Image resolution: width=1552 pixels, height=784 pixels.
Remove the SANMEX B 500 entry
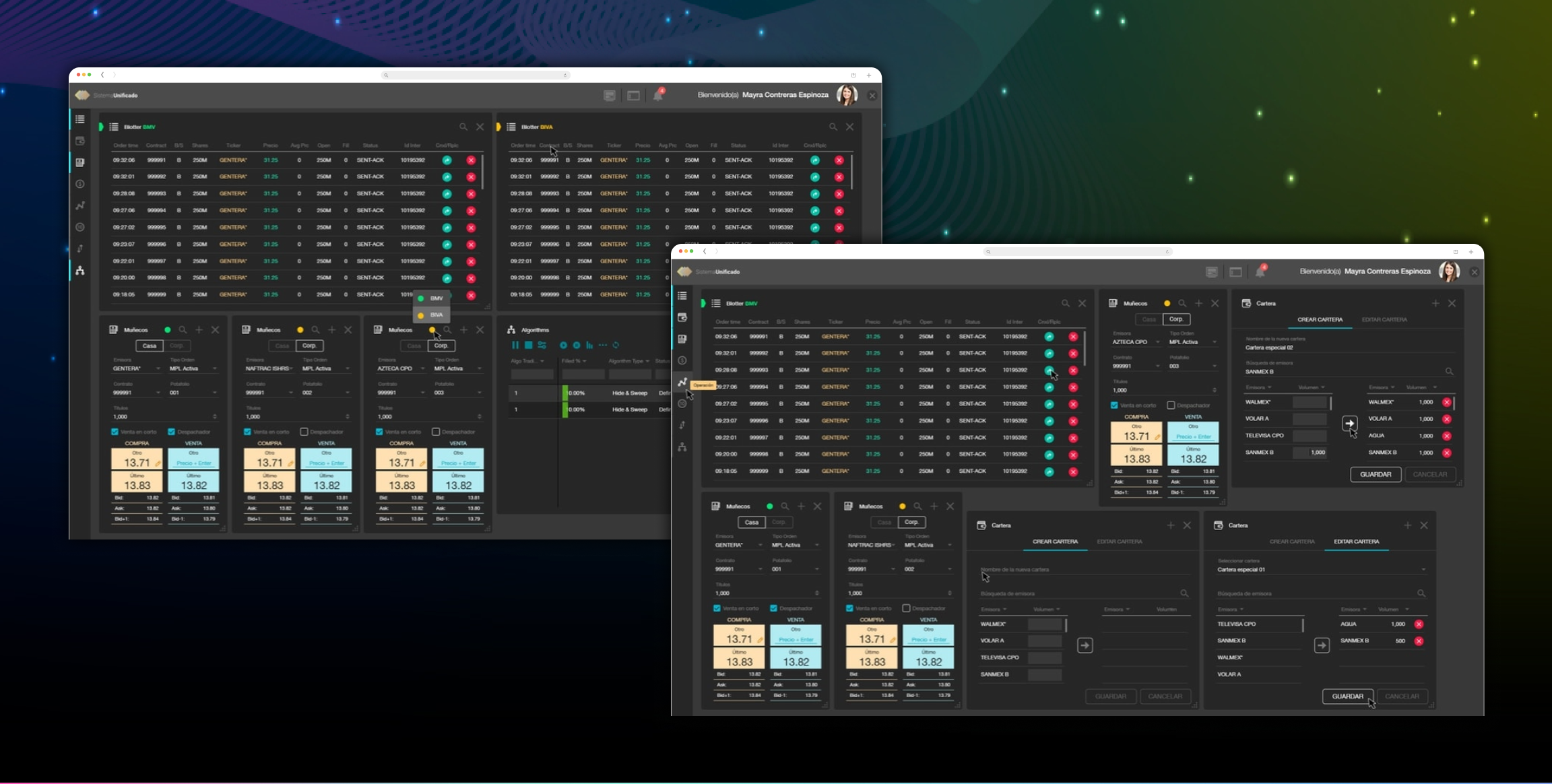click(1419, 641)
